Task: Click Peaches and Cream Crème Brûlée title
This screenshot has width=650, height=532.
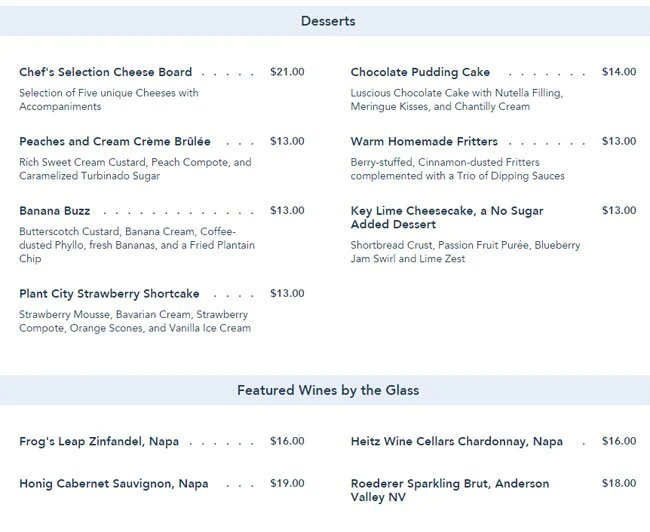Action: pos(114,141)
